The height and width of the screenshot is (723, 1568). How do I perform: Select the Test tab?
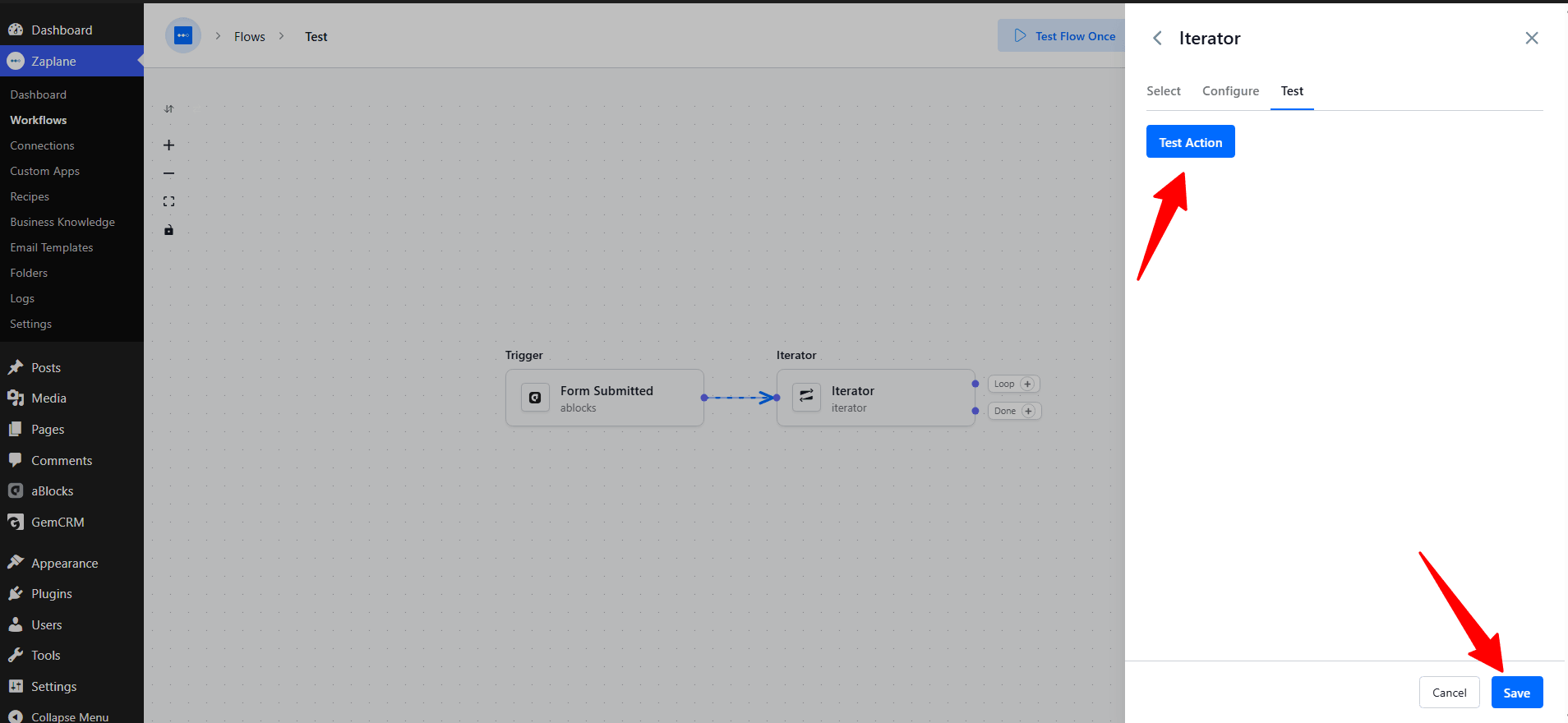(1292, 91)
